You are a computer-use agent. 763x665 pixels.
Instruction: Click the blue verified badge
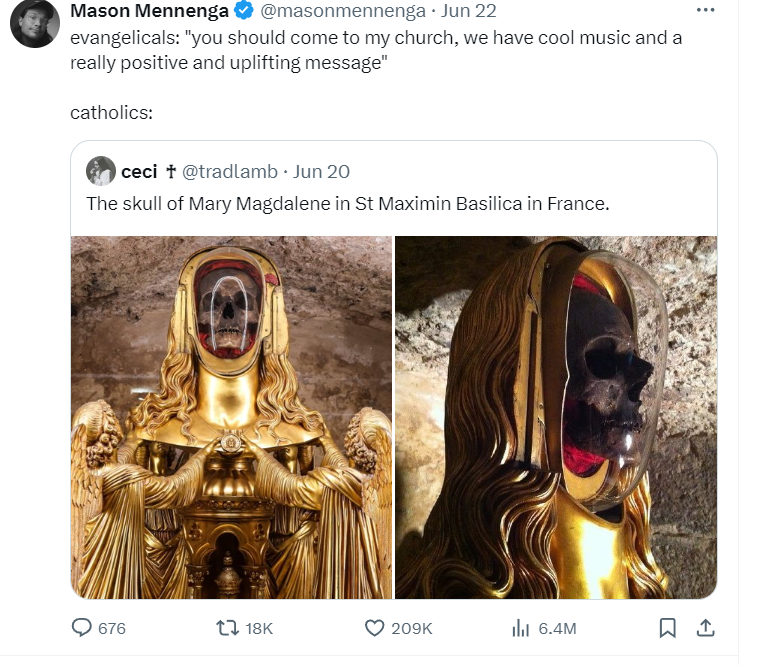point(244,12)
